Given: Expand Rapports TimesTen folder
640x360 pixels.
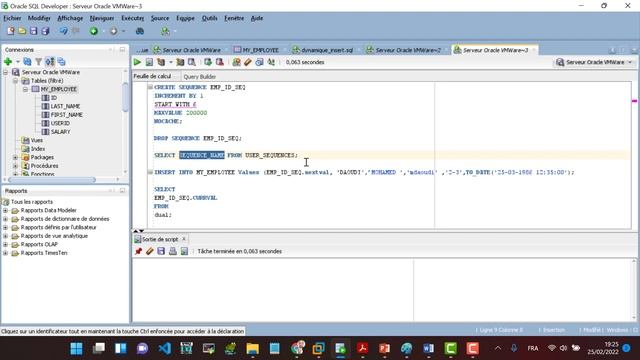Looking at the screenshot, I should tap(5, 253).
